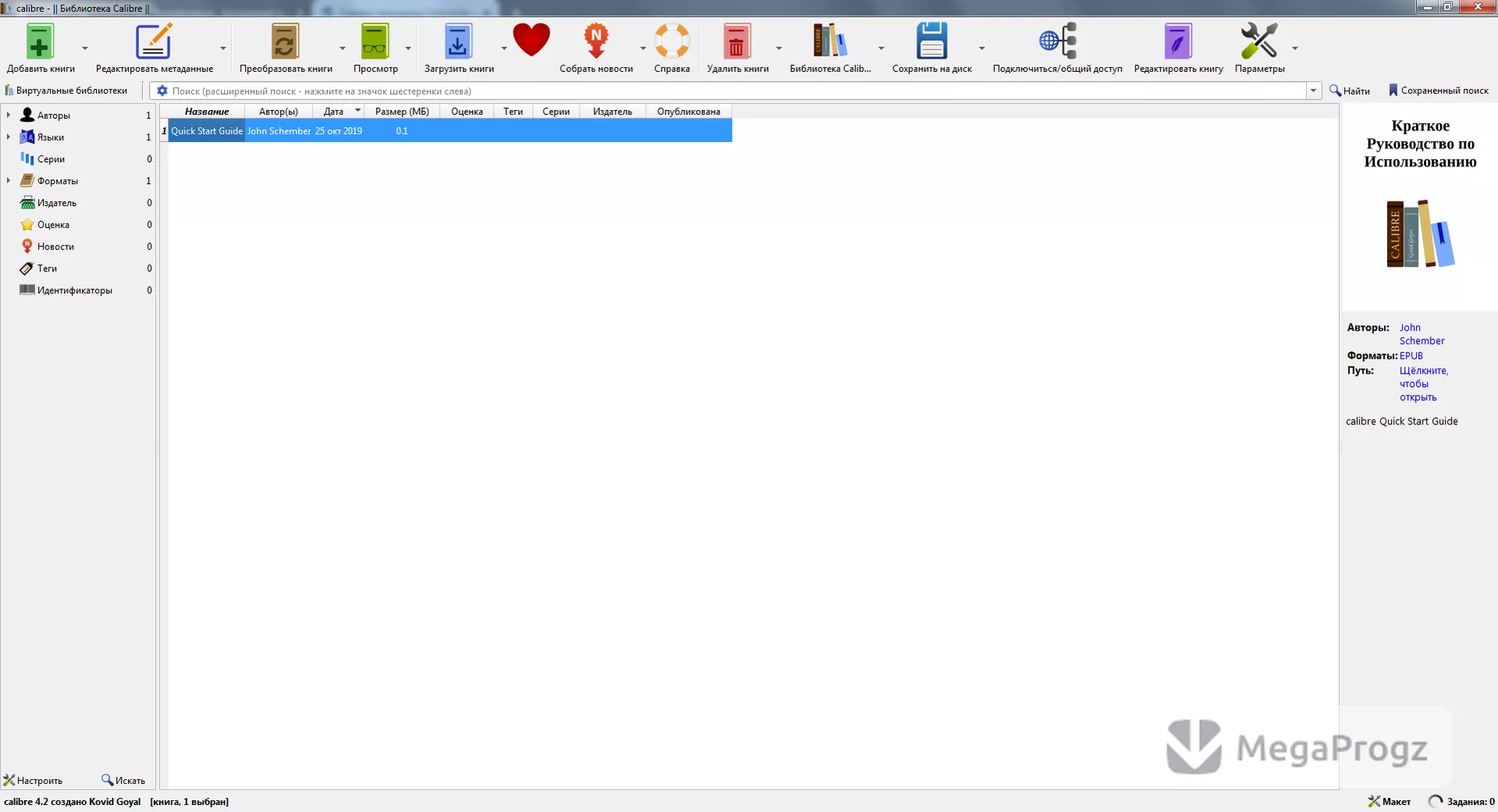Viewport: 1498px width, 812px height.
Task: Open the dropdown arrow next to Сохранить на диск
Action: tap(982, 48)
